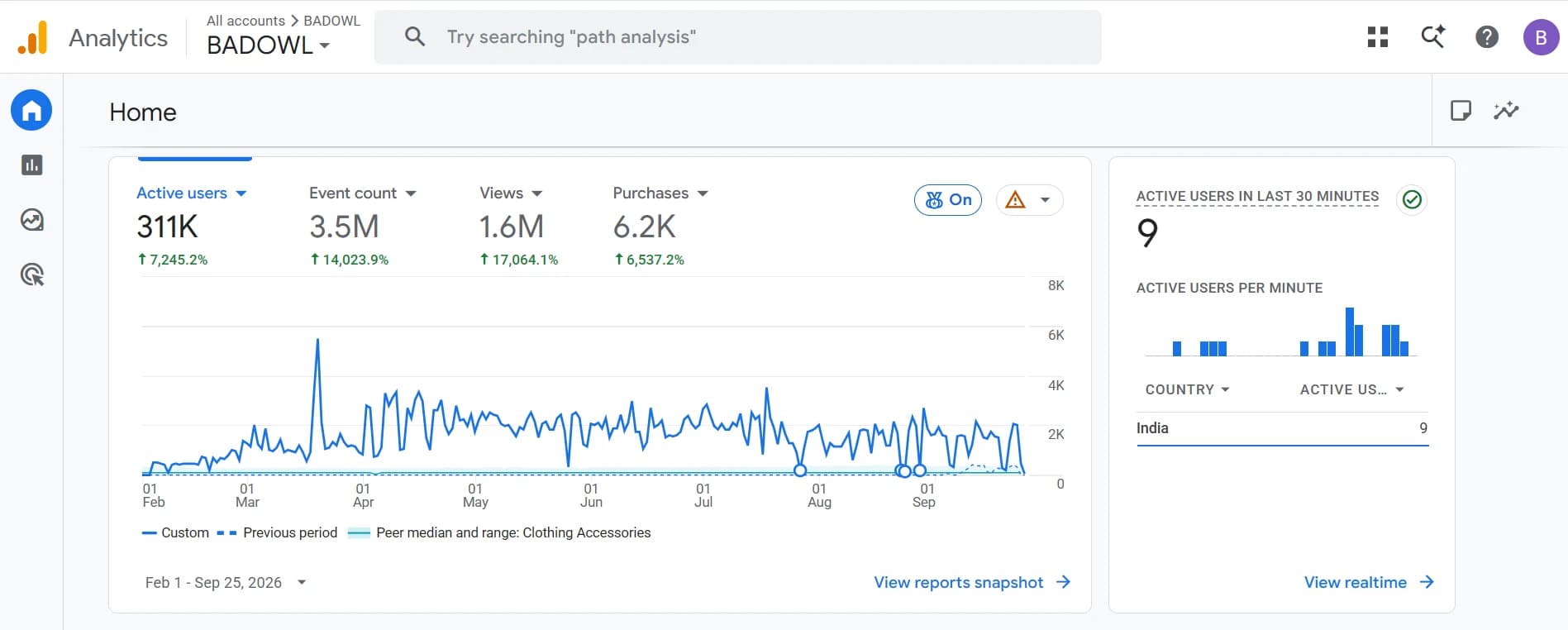Open the Google apps grid icon
1568x630 pixels.
tap(1378, 37)
